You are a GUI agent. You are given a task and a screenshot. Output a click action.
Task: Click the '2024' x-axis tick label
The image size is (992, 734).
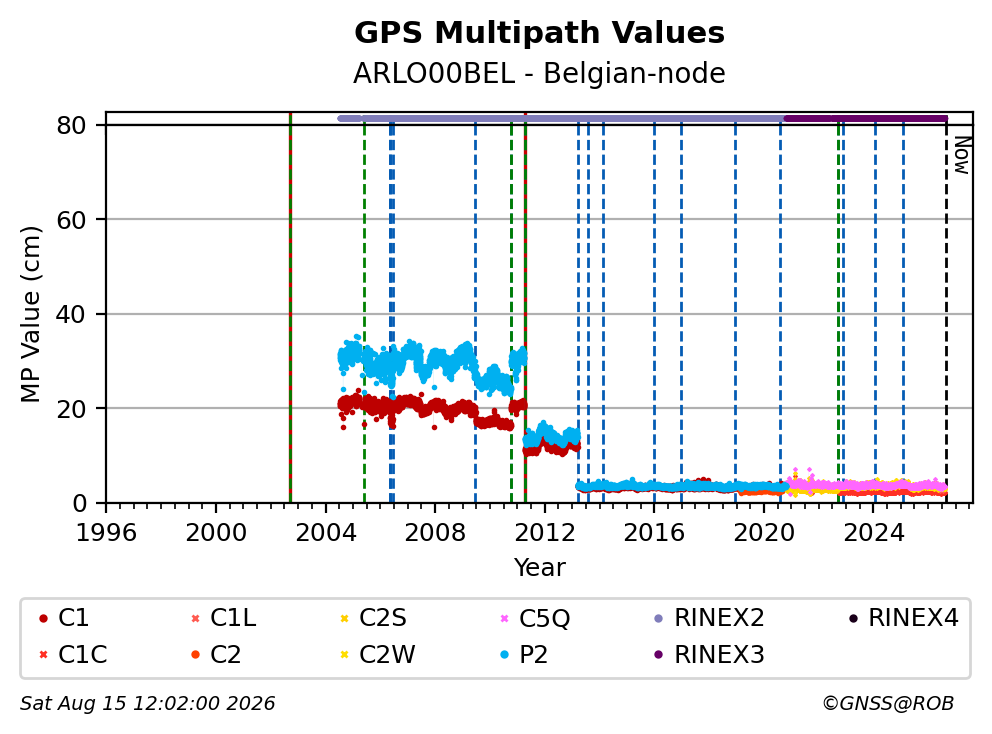click(x=874, y=533)
